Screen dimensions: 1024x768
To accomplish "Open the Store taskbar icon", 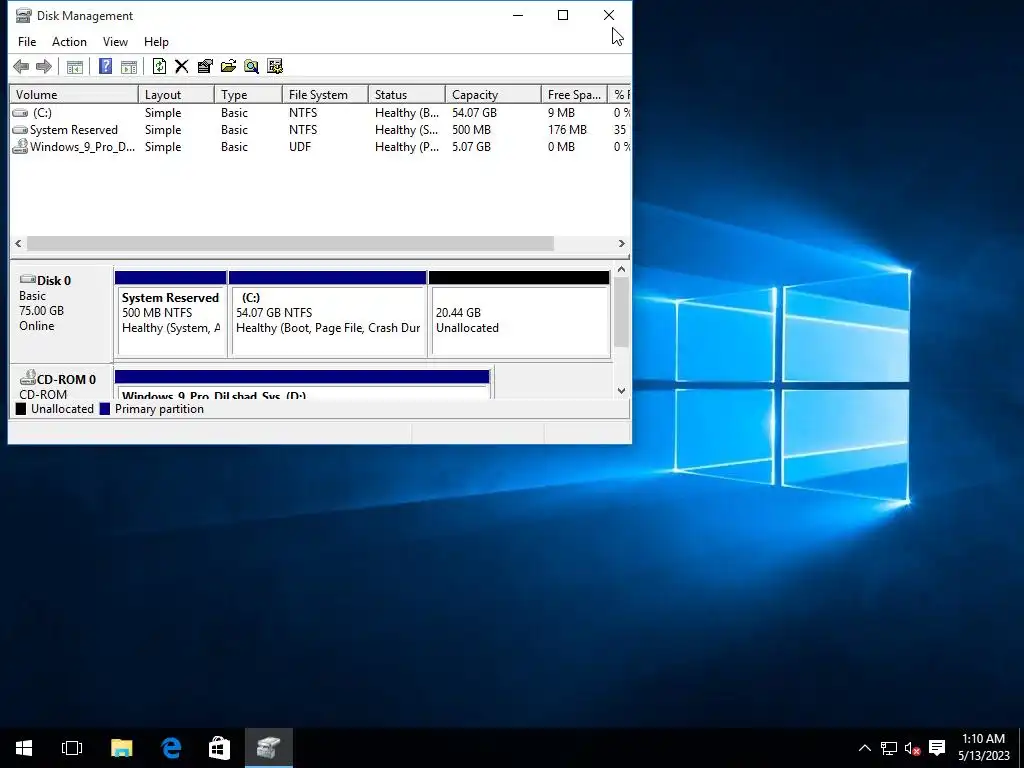I will tap(219, 748).
